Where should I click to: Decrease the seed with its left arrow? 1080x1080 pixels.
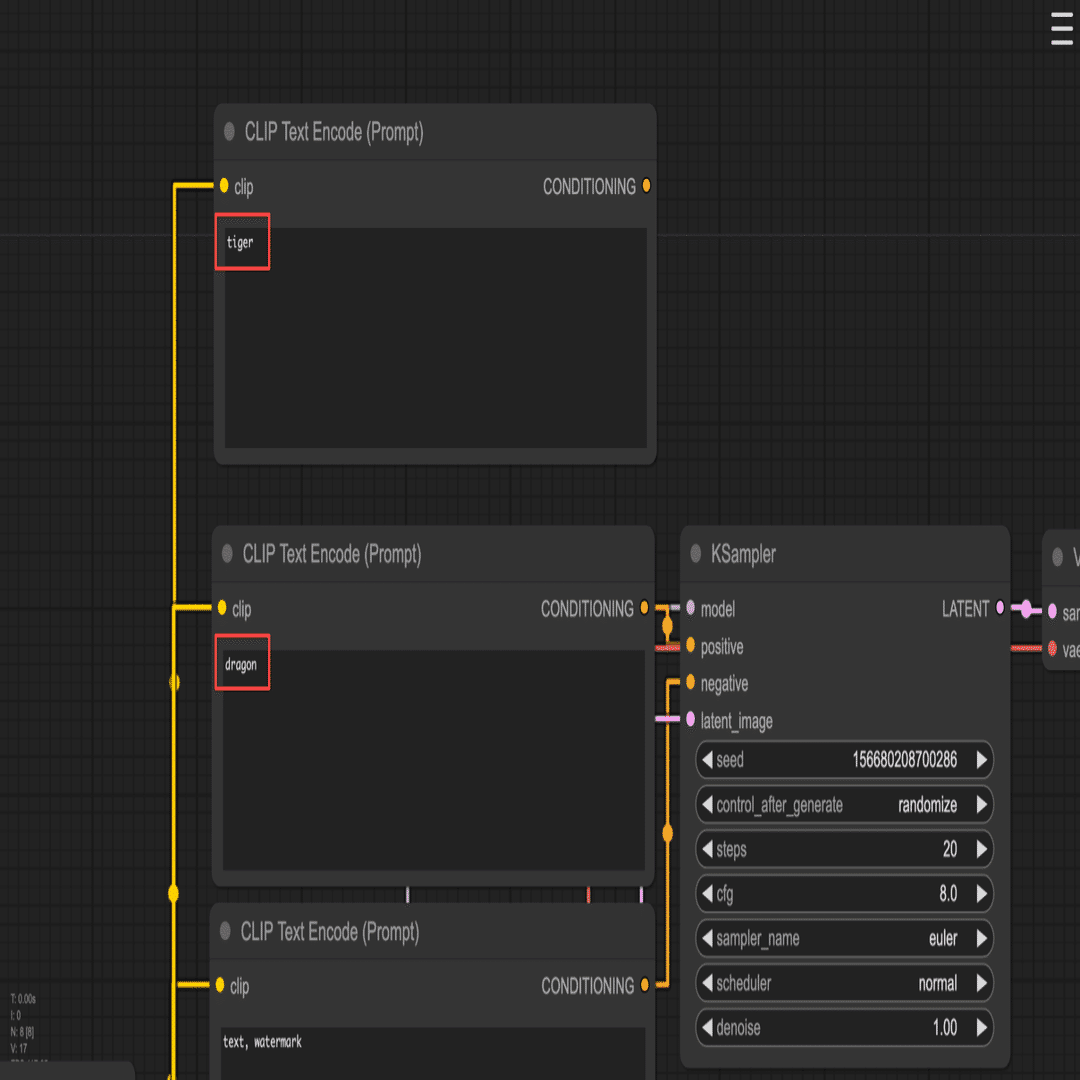click(707, 760)
